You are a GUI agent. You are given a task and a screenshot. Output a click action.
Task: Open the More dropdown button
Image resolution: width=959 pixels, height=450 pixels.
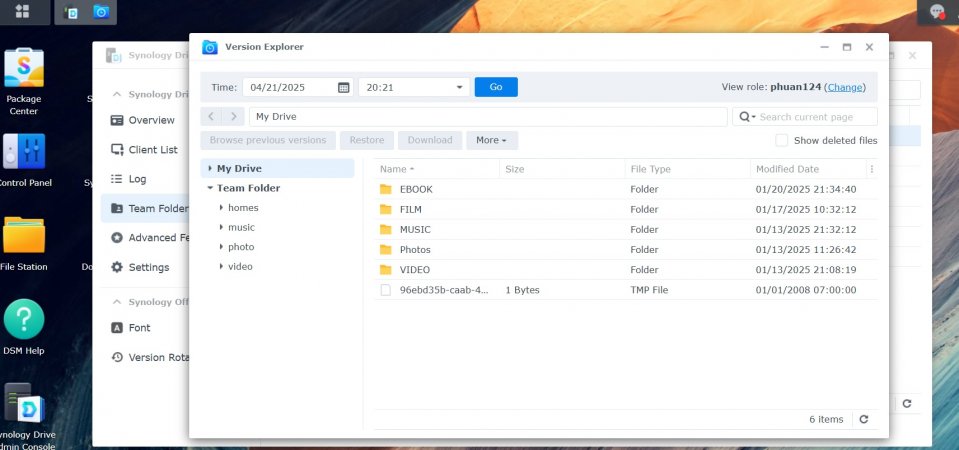point(492,140)
